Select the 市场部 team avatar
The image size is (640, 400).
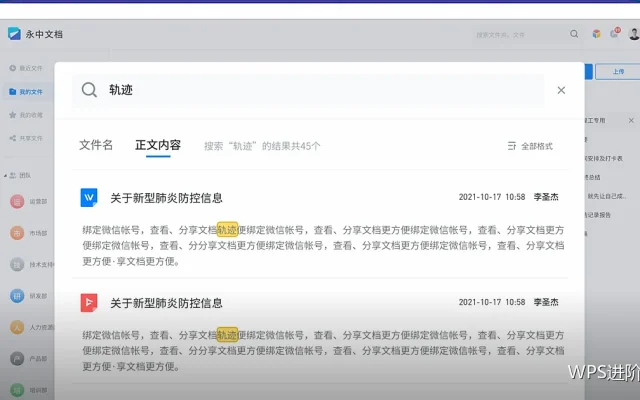point(17,233)
